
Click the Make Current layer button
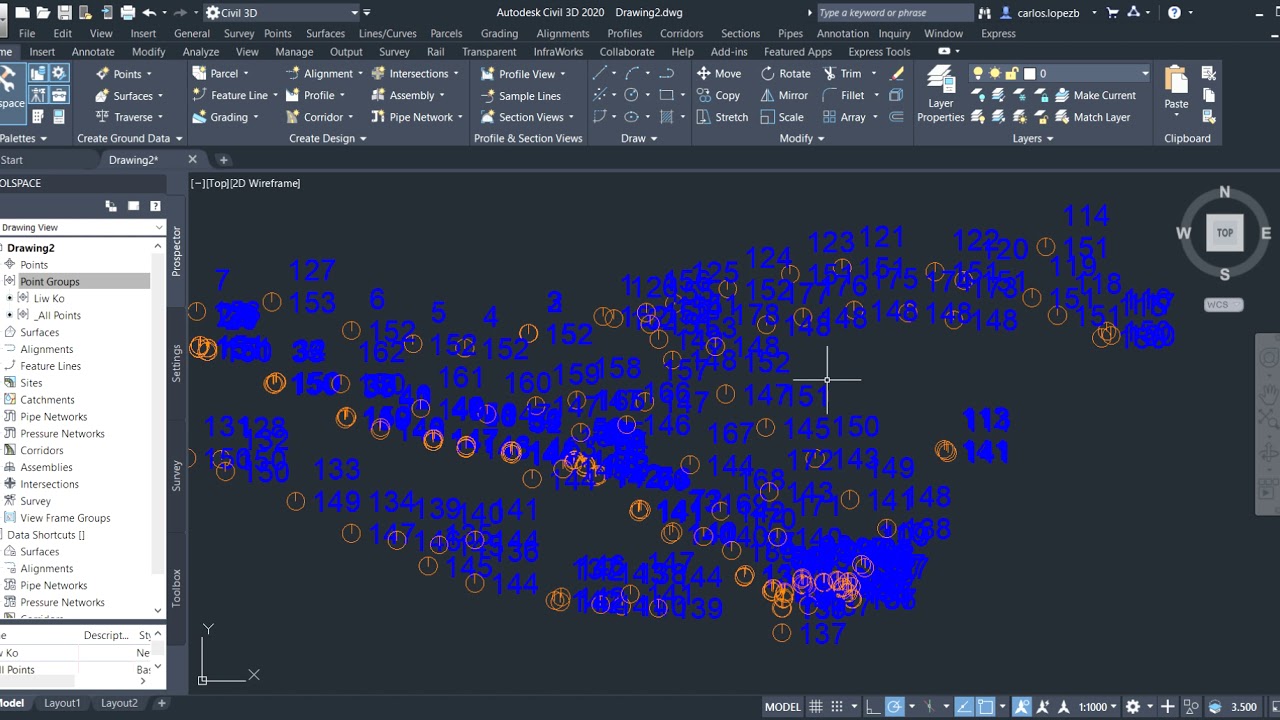click(1095, 95)
